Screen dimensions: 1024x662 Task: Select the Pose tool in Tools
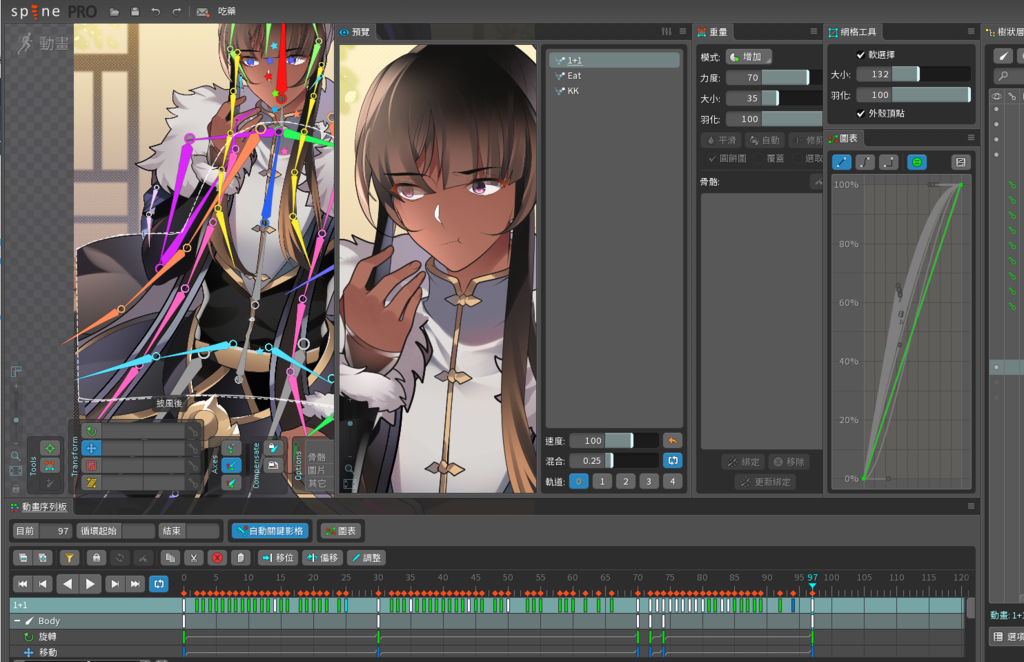(x=50, y=448)
